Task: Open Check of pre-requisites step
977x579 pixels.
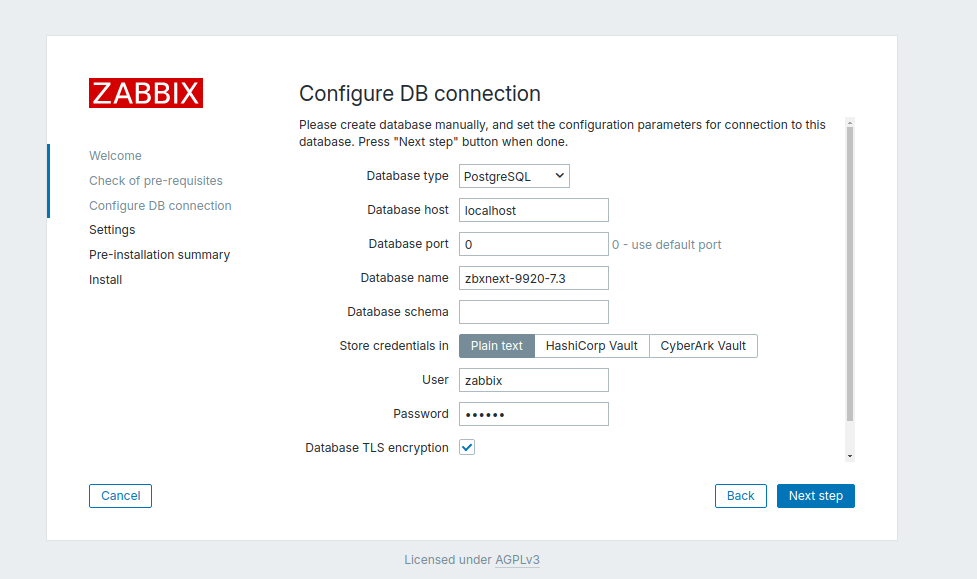Action: [x=156, y=181]
